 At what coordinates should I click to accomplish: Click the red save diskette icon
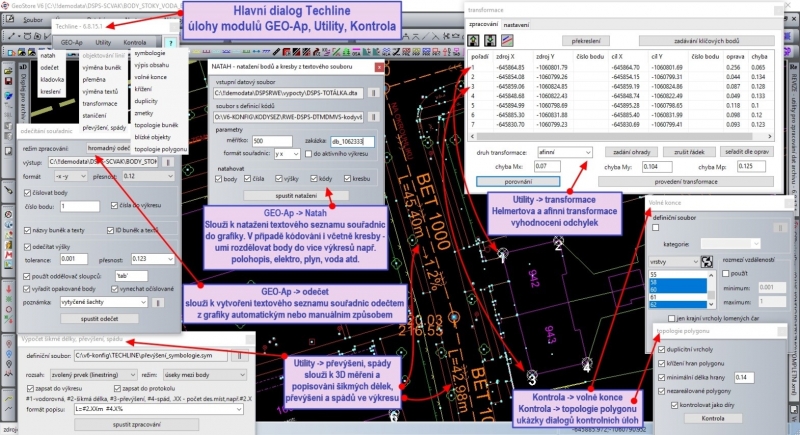point(9,81)
